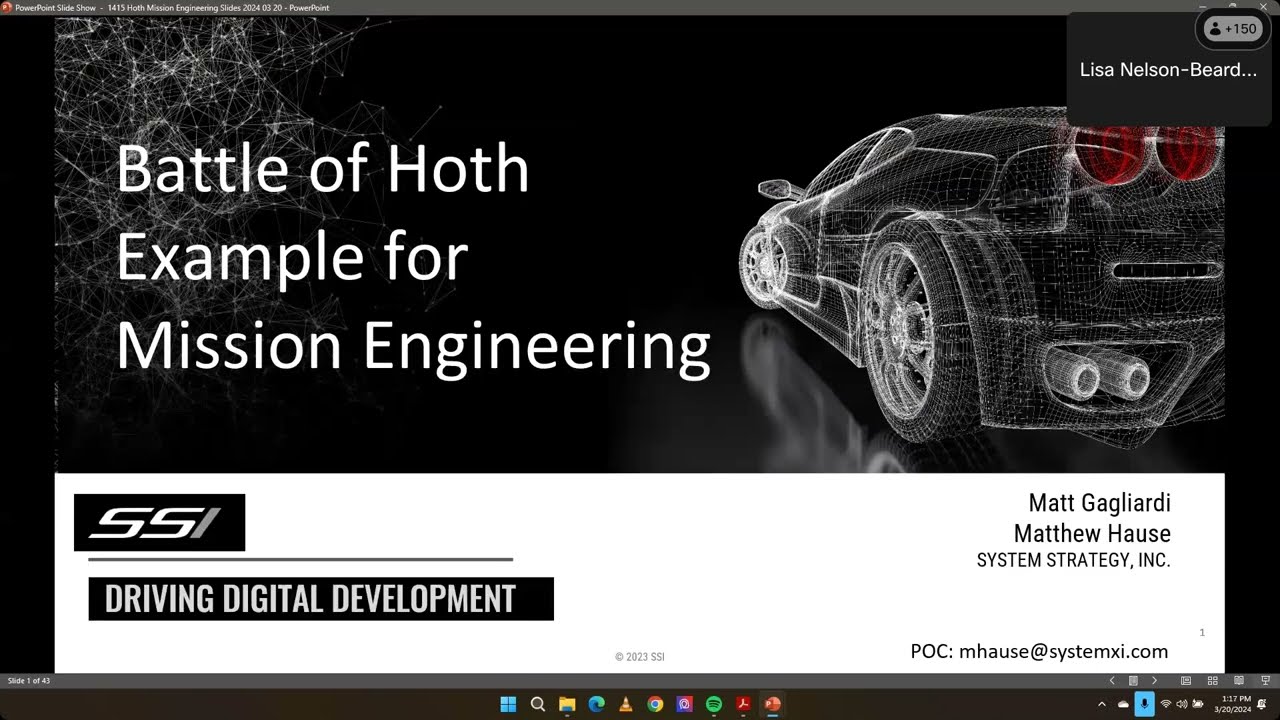The height and width of the screenshot is (720, 1280).
Task: Open the notification bell in the tray
Action: (x=1262, y=704)
